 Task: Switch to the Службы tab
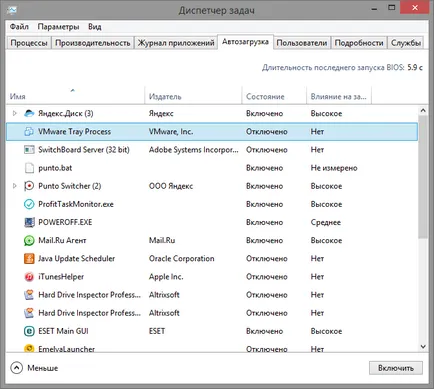tap(406, 43)
